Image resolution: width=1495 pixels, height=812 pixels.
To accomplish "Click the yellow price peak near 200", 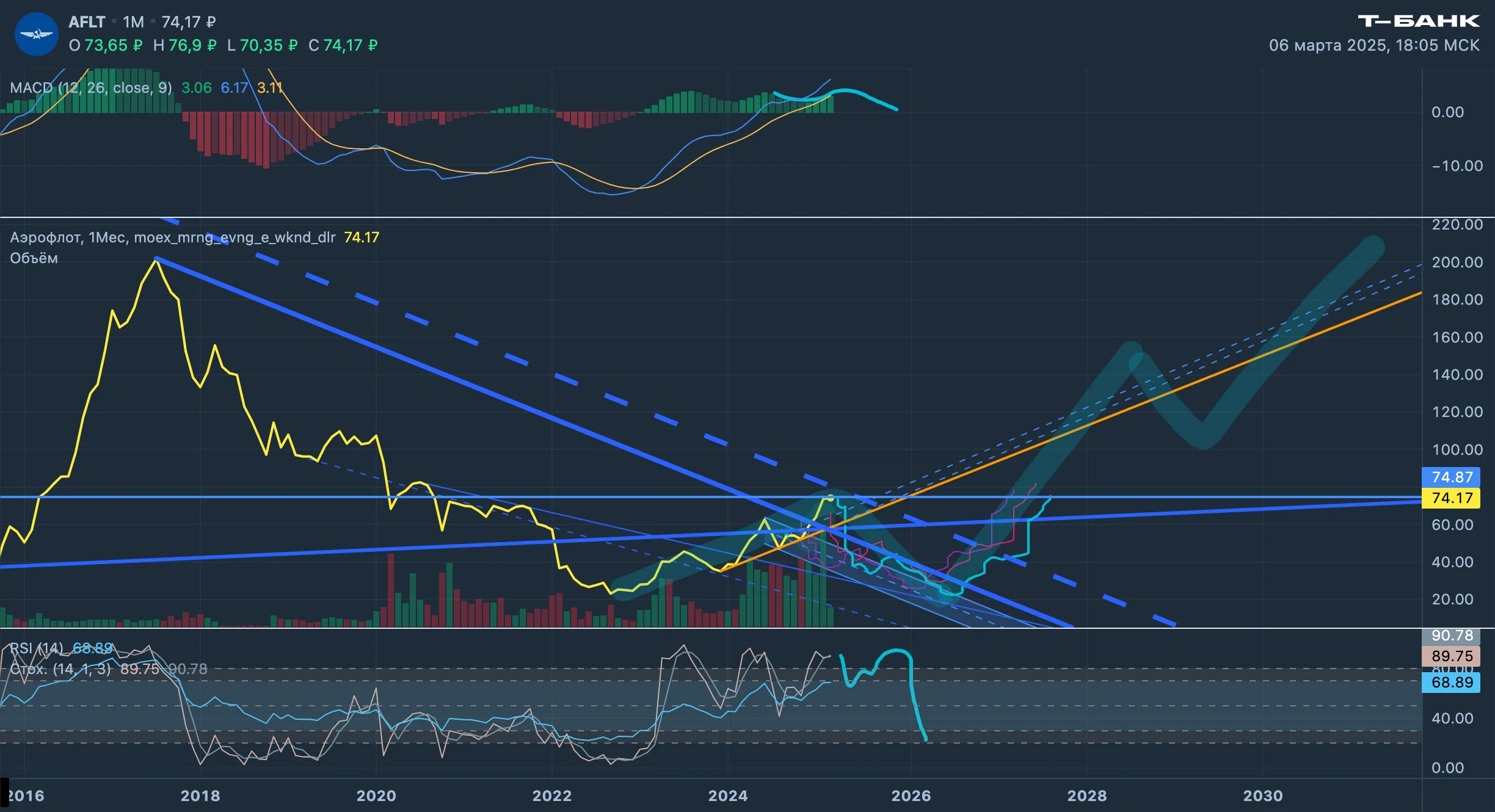I will click(x=156, y=260).
